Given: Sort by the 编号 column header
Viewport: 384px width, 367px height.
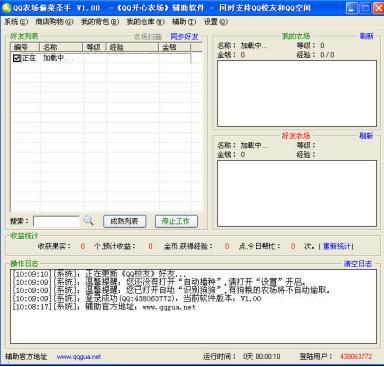Looking at the screenshot, I should tap(25, 47).
